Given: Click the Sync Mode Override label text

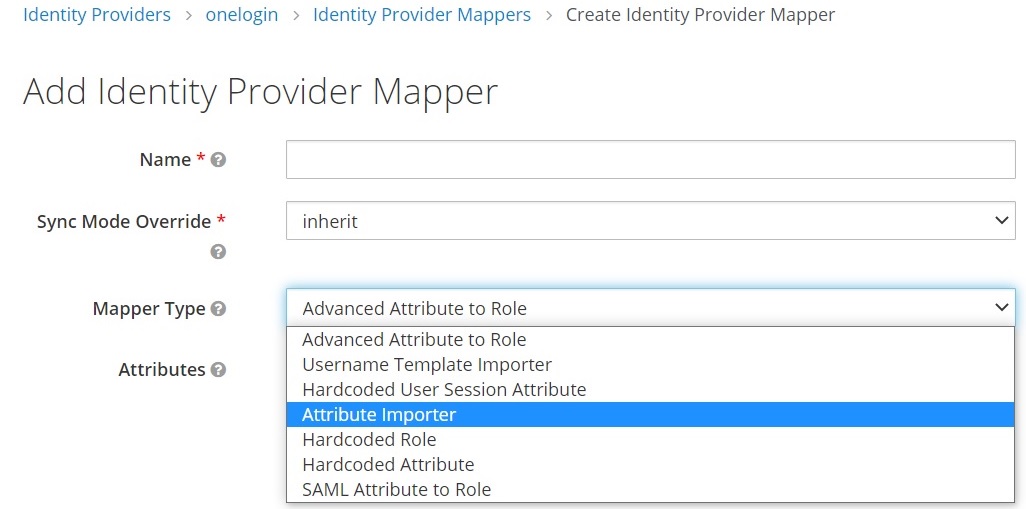Looking at the screenshot, I should pyautogui.click(x=124, y=222).
